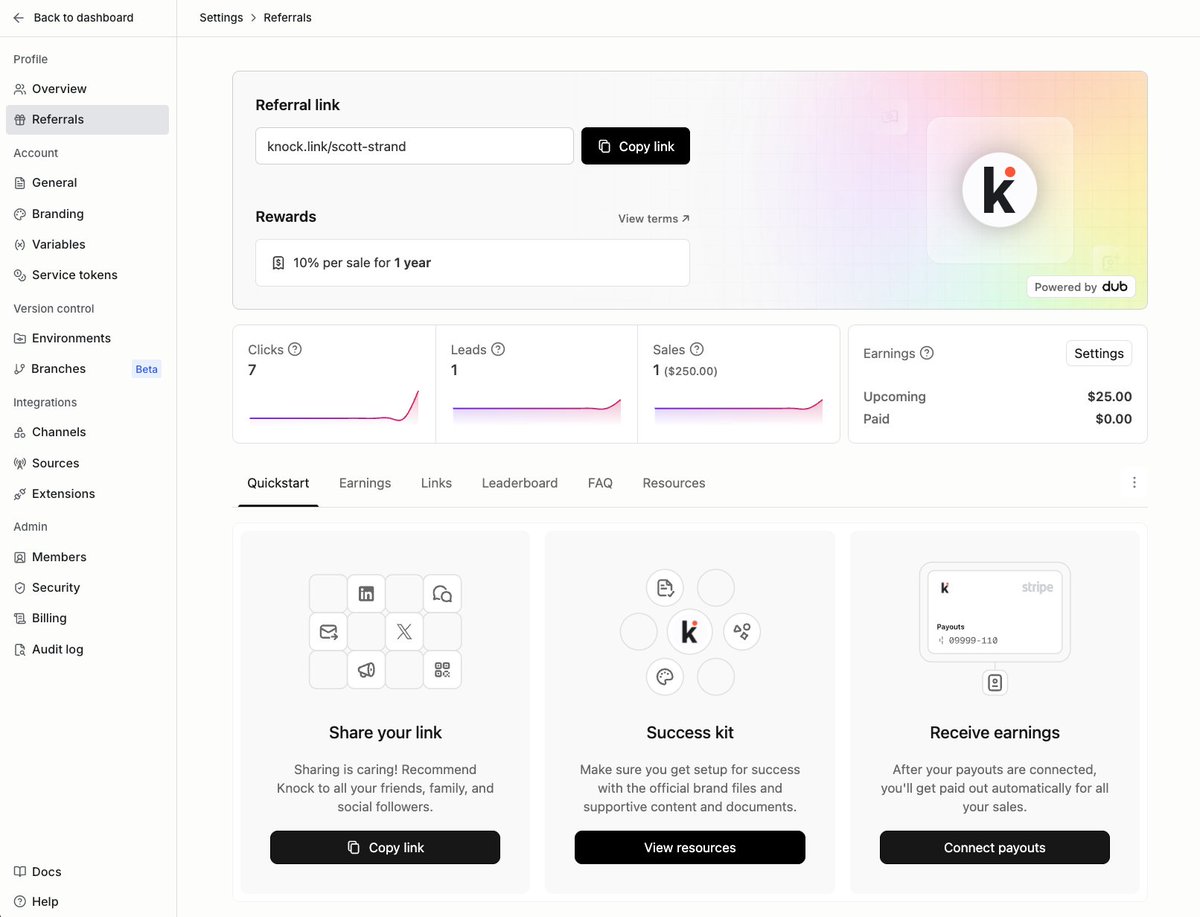Click the General document icon in sidebar

pyautogui.click(x=20, y=183)
